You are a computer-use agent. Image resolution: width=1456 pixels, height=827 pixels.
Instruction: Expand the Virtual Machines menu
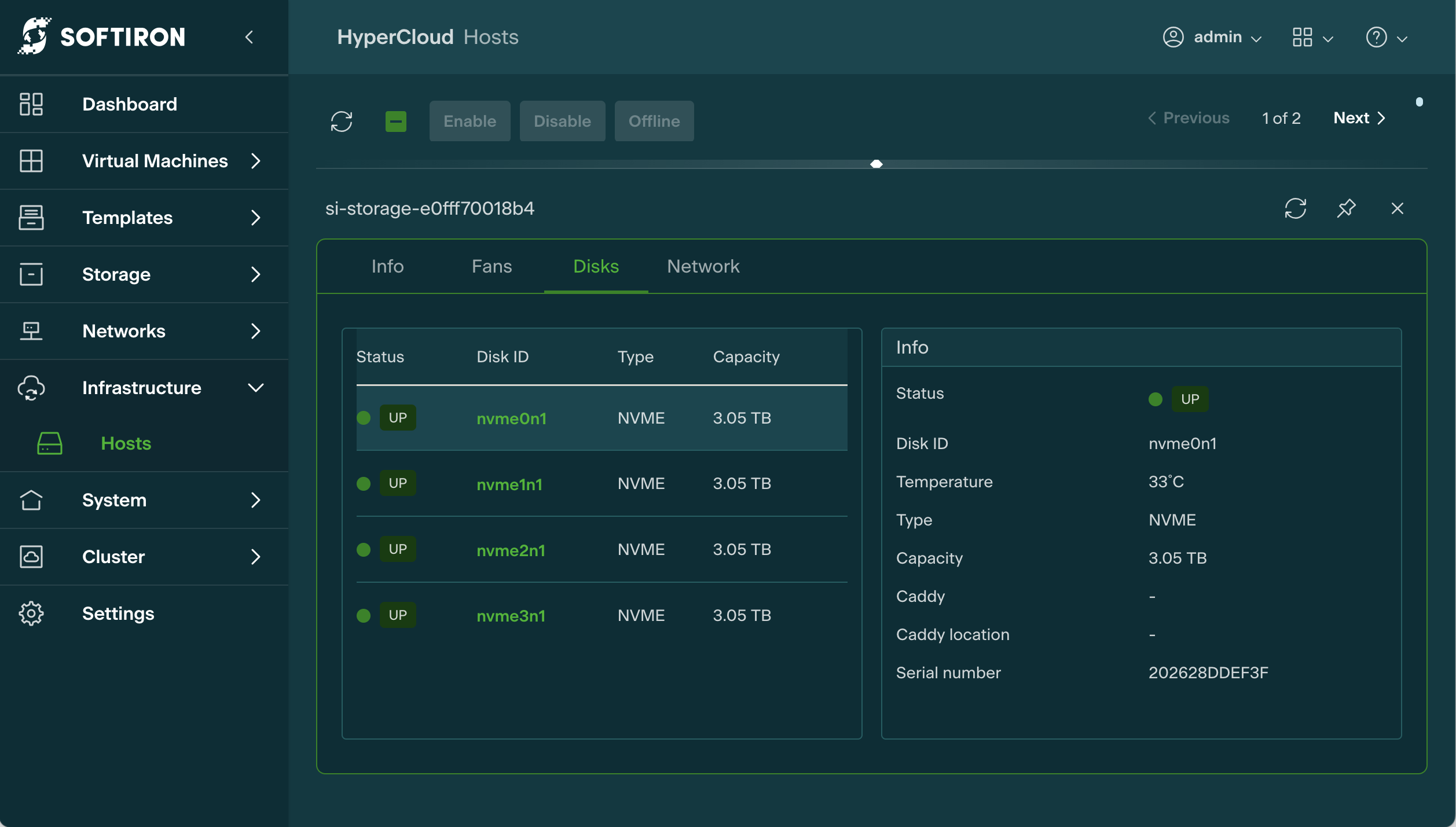(x=256, y=161)
